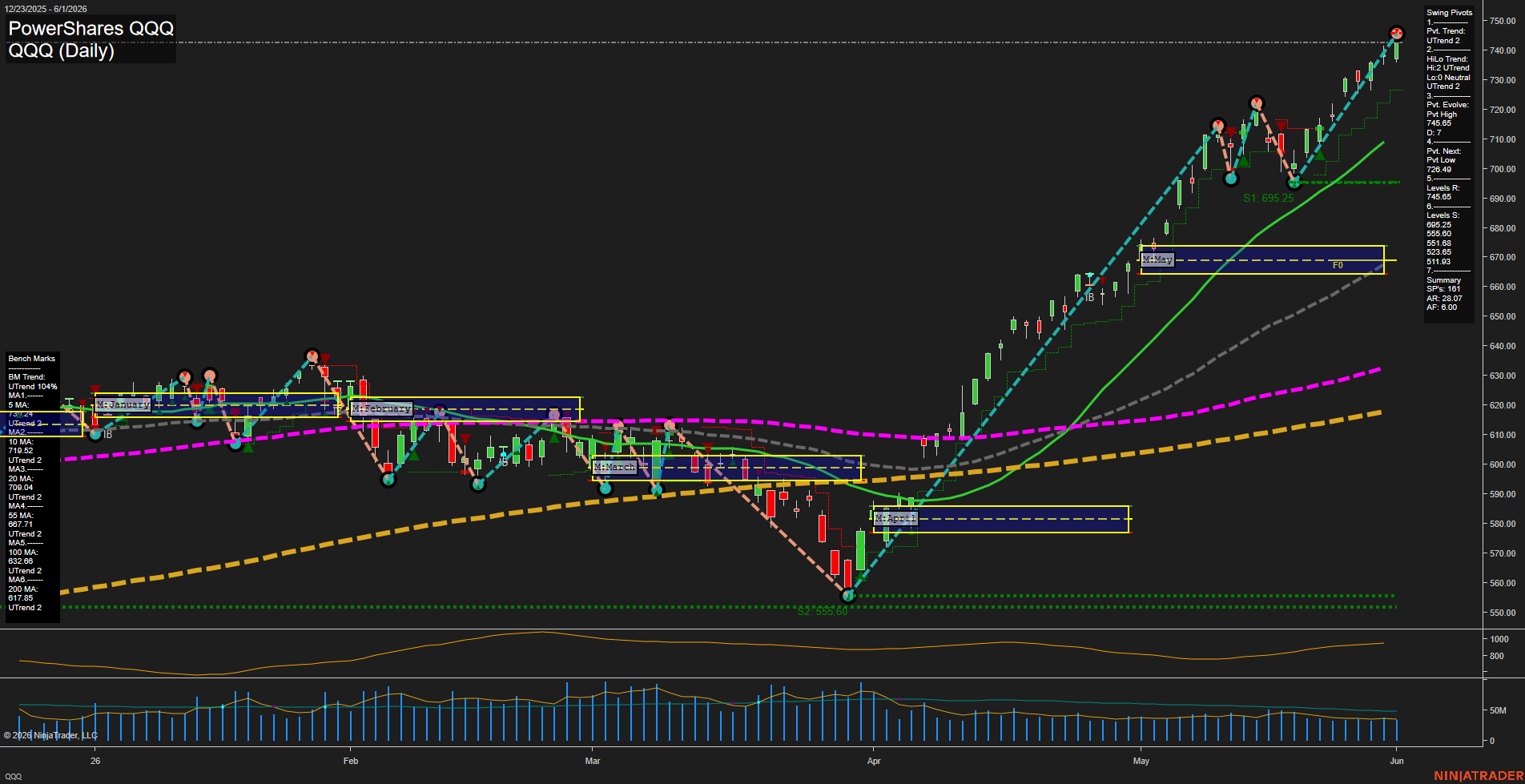
Task: Click the M:April monthly range label
Action: point(895,518)
